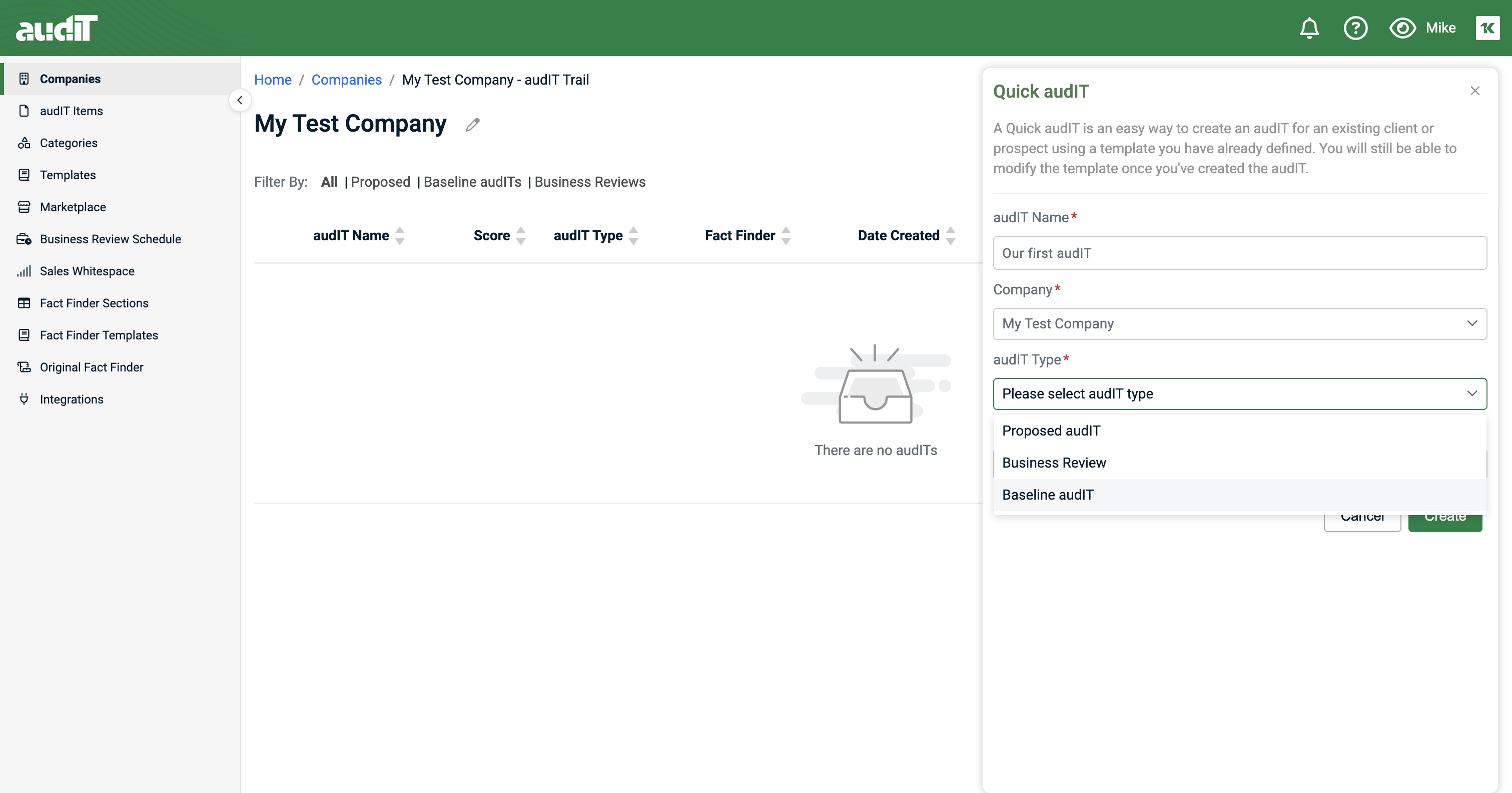1512x793 pixels.
Task: Toggle the audIT Type dropdown
Action: 1240,393
